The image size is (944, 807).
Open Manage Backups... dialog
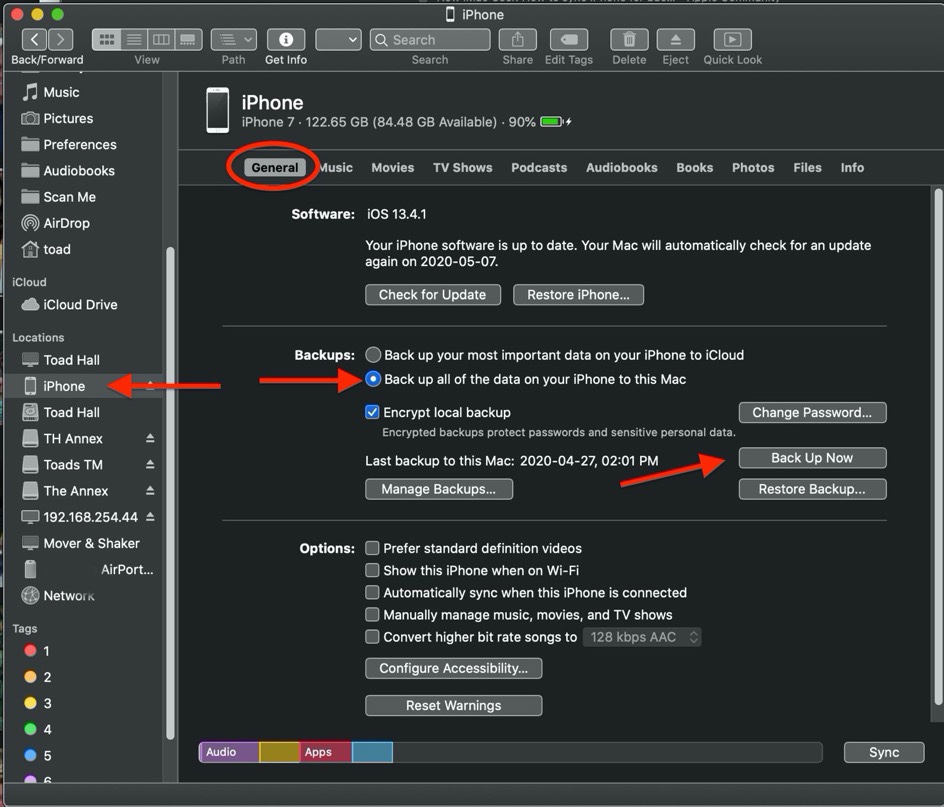439,489
